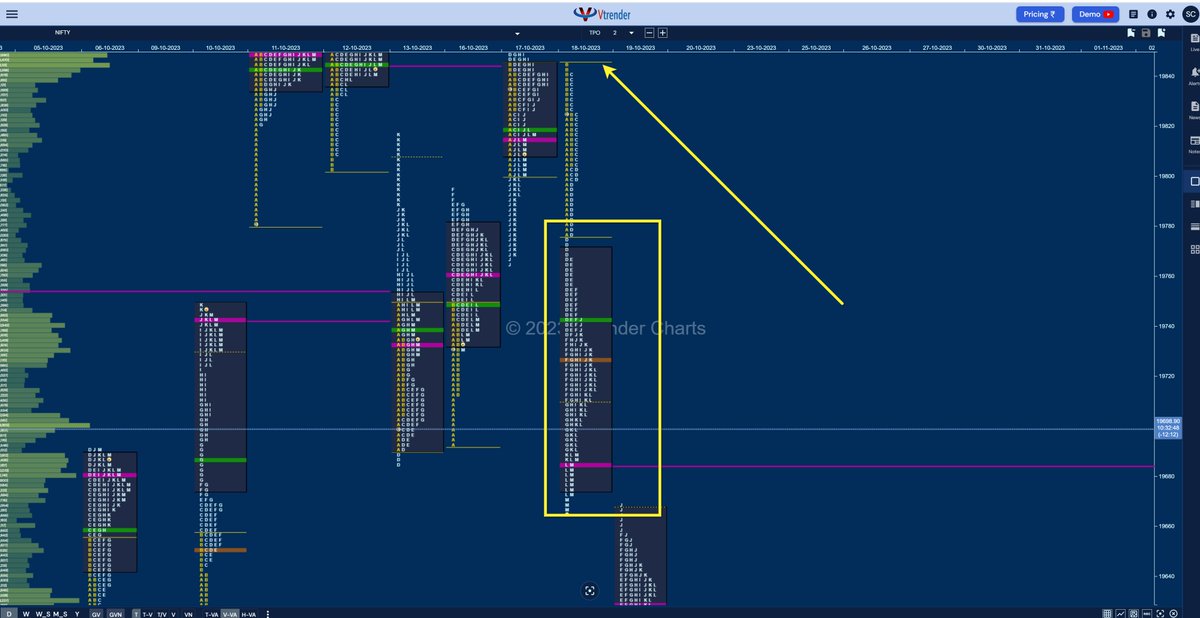Toggle the V-VA value area option
Image resolution: width=1200 pixels, height=618 pixels.
230,613
